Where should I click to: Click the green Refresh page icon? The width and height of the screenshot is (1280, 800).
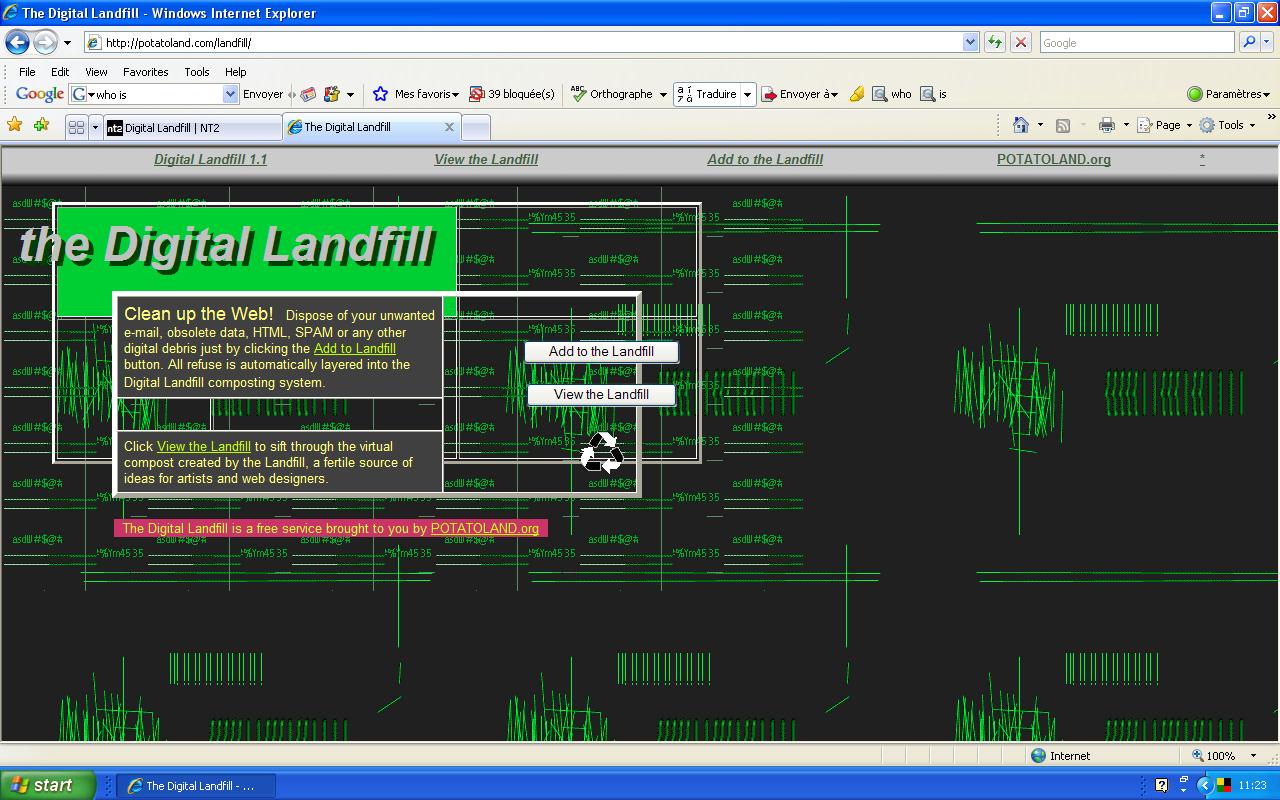coord(995,42)
